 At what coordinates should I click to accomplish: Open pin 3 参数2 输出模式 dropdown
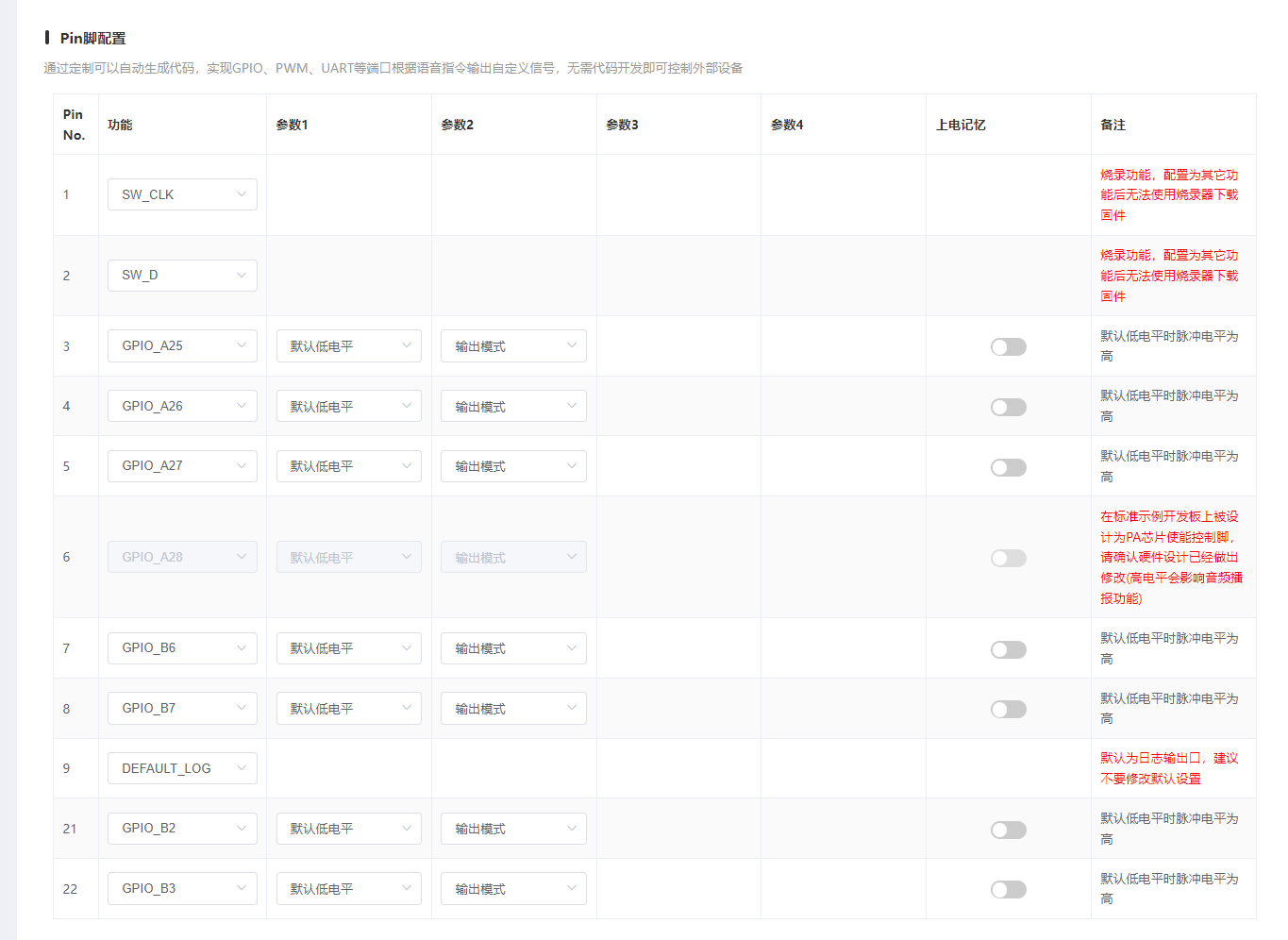tap(513, 346)
